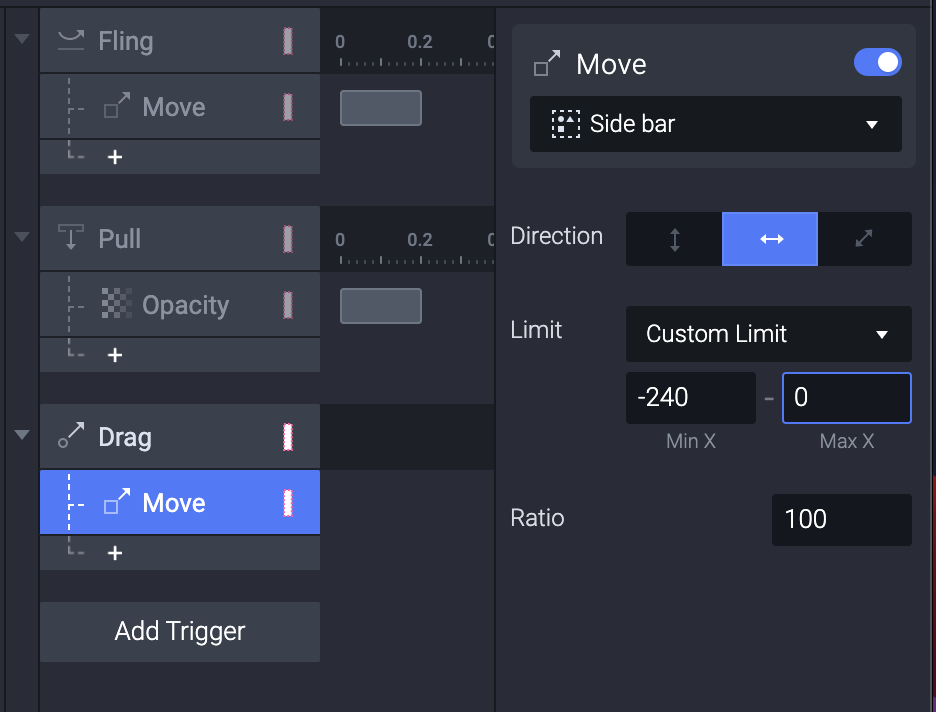936x712 pixels.
Task: Collapse the Pull trigger group
Action: click(22, 237)
